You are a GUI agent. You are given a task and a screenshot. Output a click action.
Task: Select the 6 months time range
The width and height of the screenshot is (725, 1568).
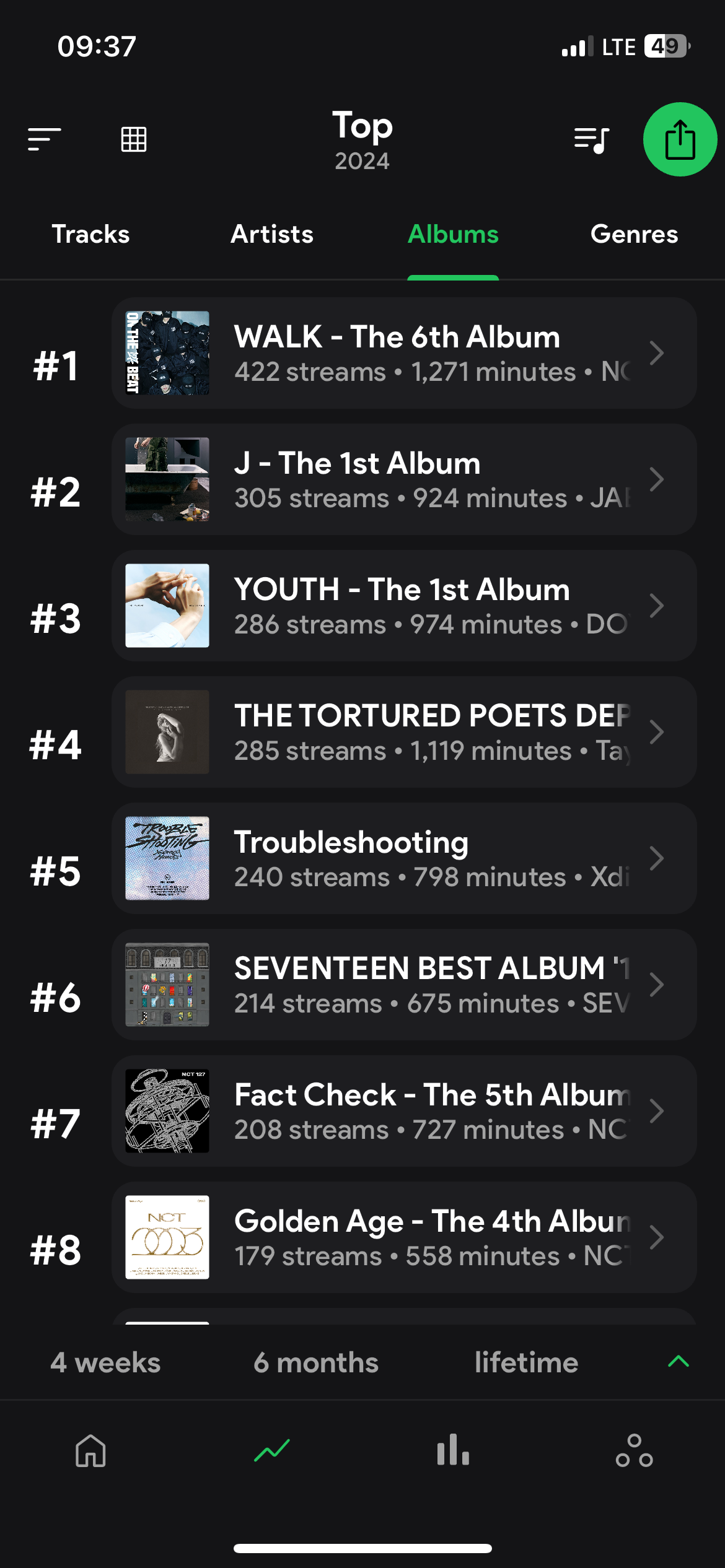click(x=316, y=1363)
